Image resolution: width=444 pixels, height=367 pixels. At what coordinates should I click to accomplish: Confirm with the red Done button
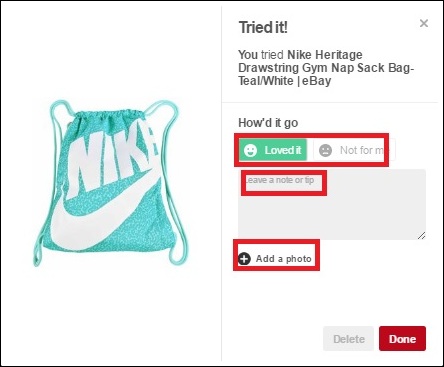point(402,339)
